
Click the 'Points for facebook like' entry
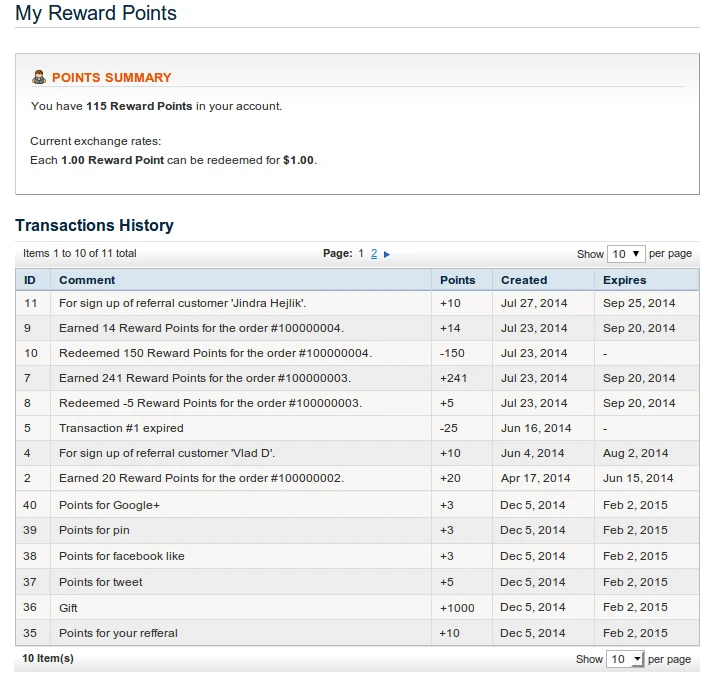pos(121,556)
